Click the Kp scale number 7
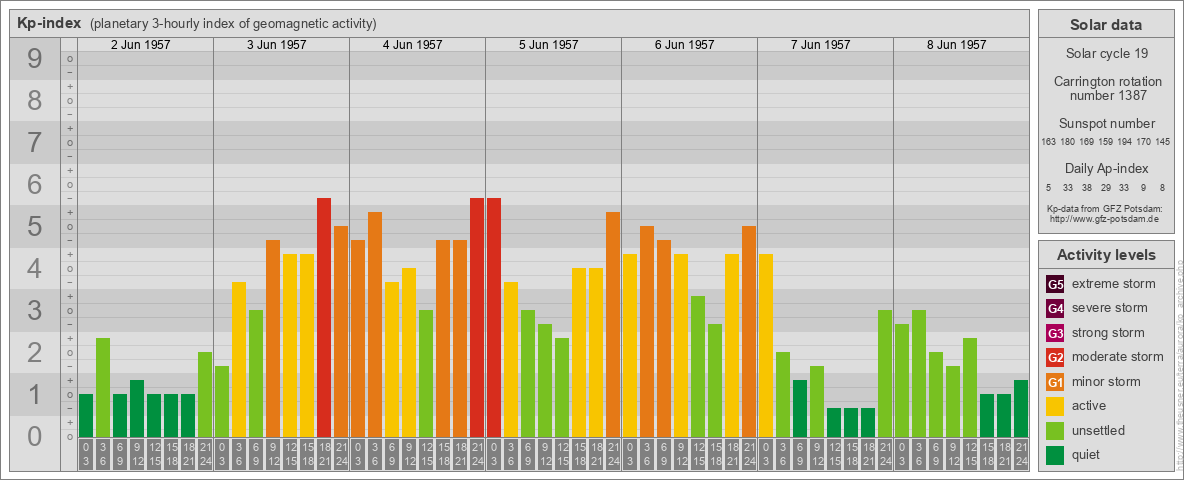 pyautogui.click(x=35, y=143)
